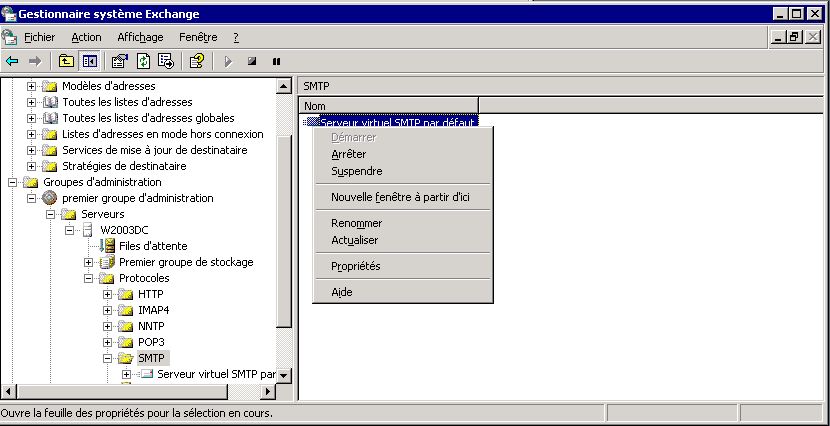
Task: Open the Fichier menu
Action: click(40, 38)
